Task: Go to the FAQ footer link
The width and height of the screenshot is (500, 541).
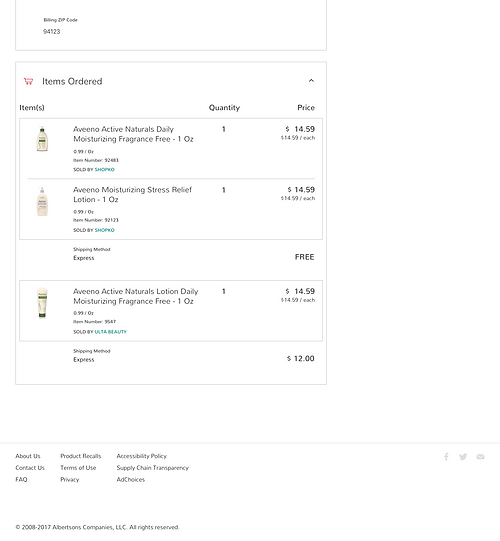Action: pyautogui.click(x=21, y=480)
